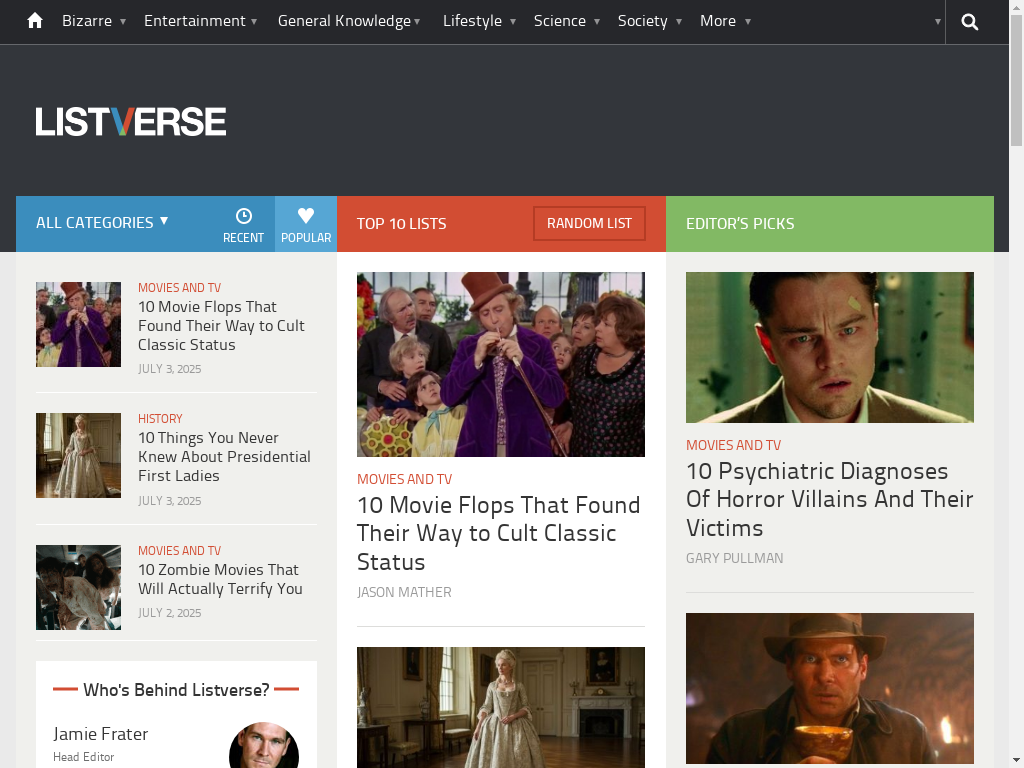Open sidebar link 10 Movie Flops
This screenshot has width=1024, height=768.
coord(221,325)
